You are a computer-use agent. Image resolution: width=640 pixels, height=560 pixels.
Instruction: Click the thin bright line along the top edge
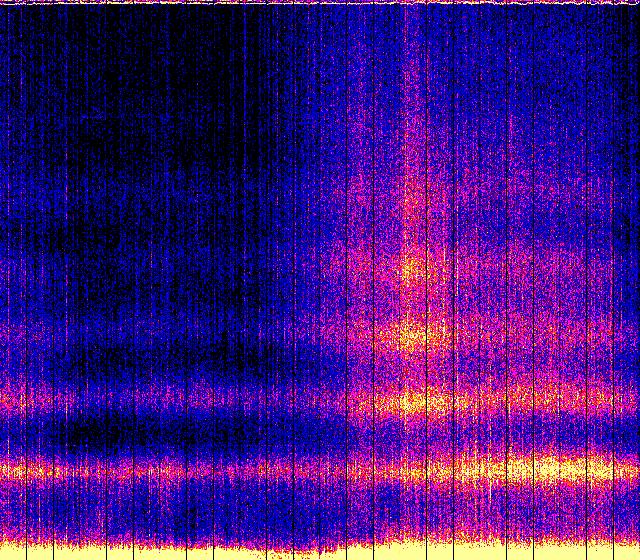[x=320, y=3]
